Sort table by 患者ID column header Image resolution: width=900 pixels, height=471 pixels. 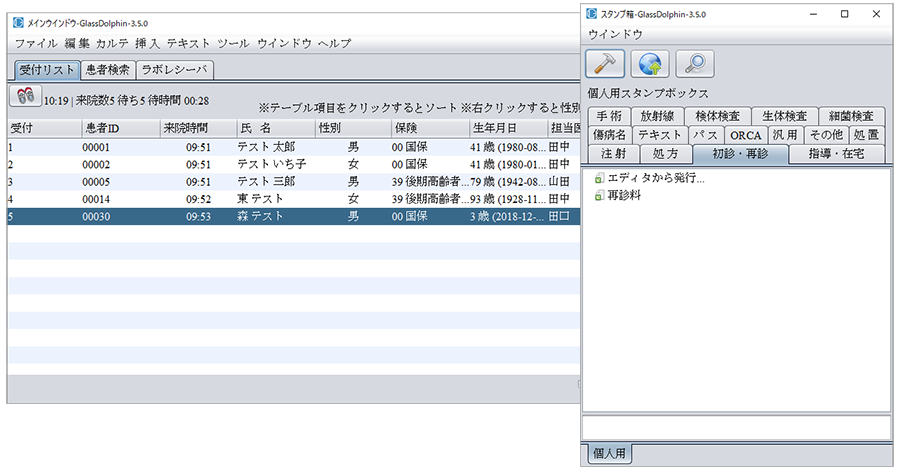(x=101, y=128)
